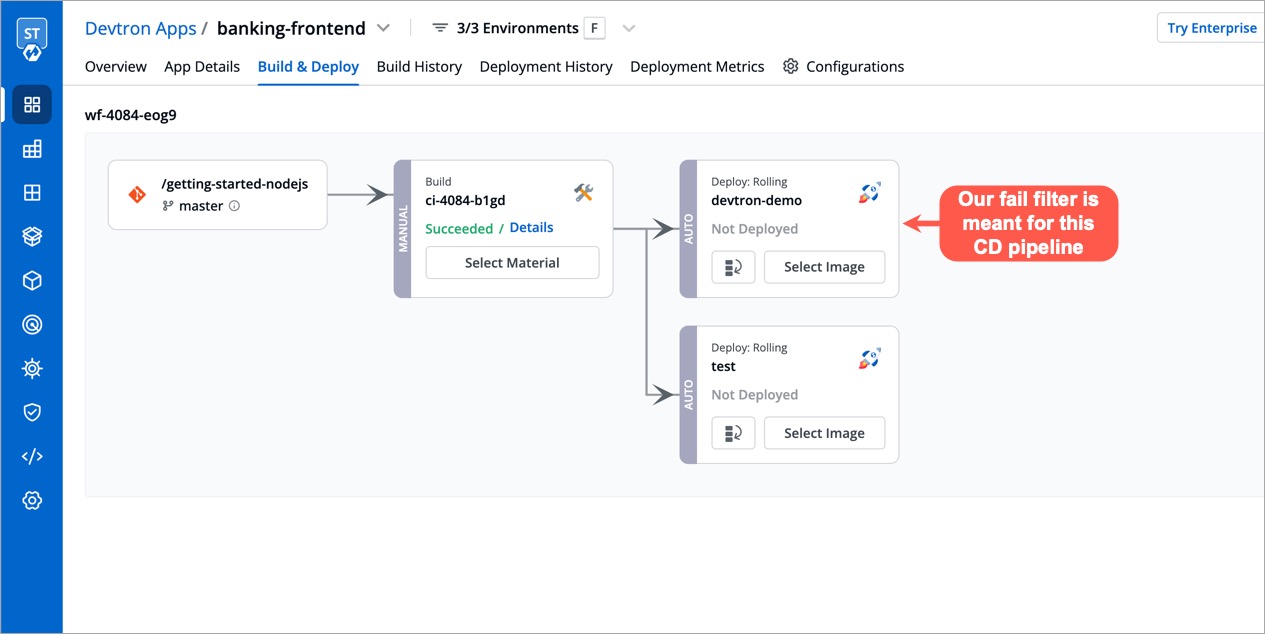Open the Deployment History tab
The image size is (1265, 634).
point(546,66)
